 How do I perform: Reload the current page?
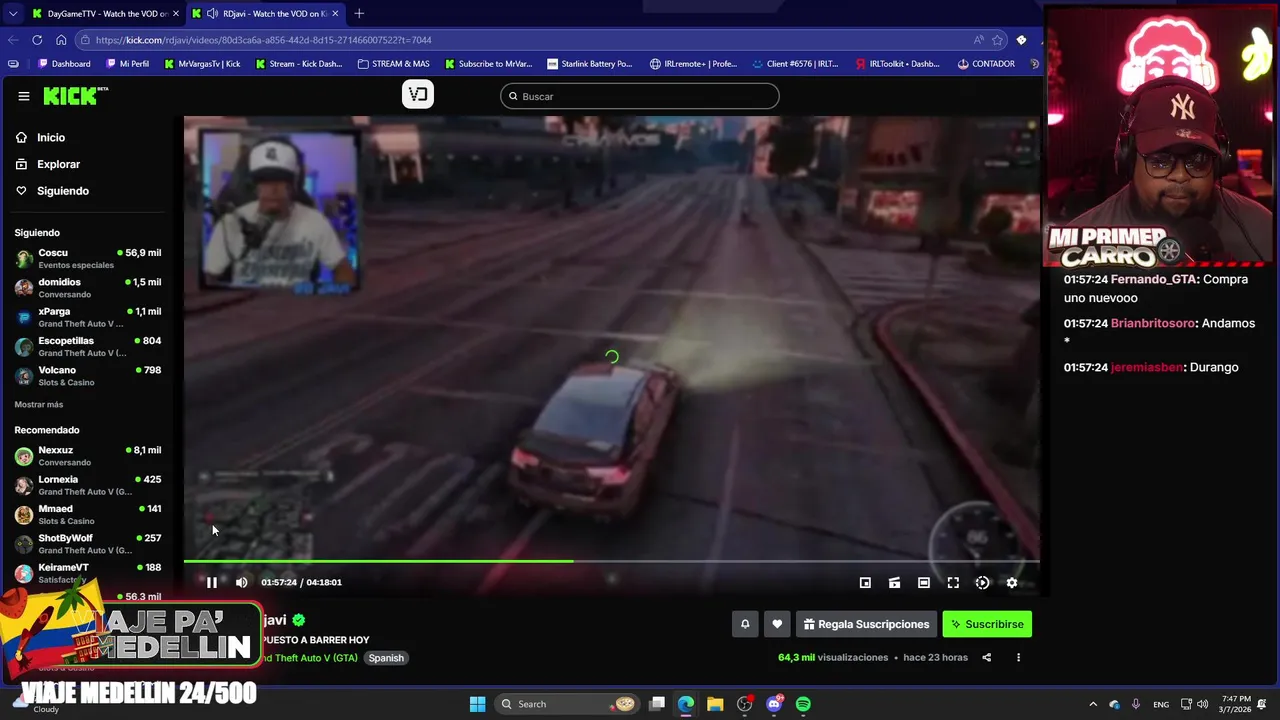pyautogui.click(x=37, y=40)
